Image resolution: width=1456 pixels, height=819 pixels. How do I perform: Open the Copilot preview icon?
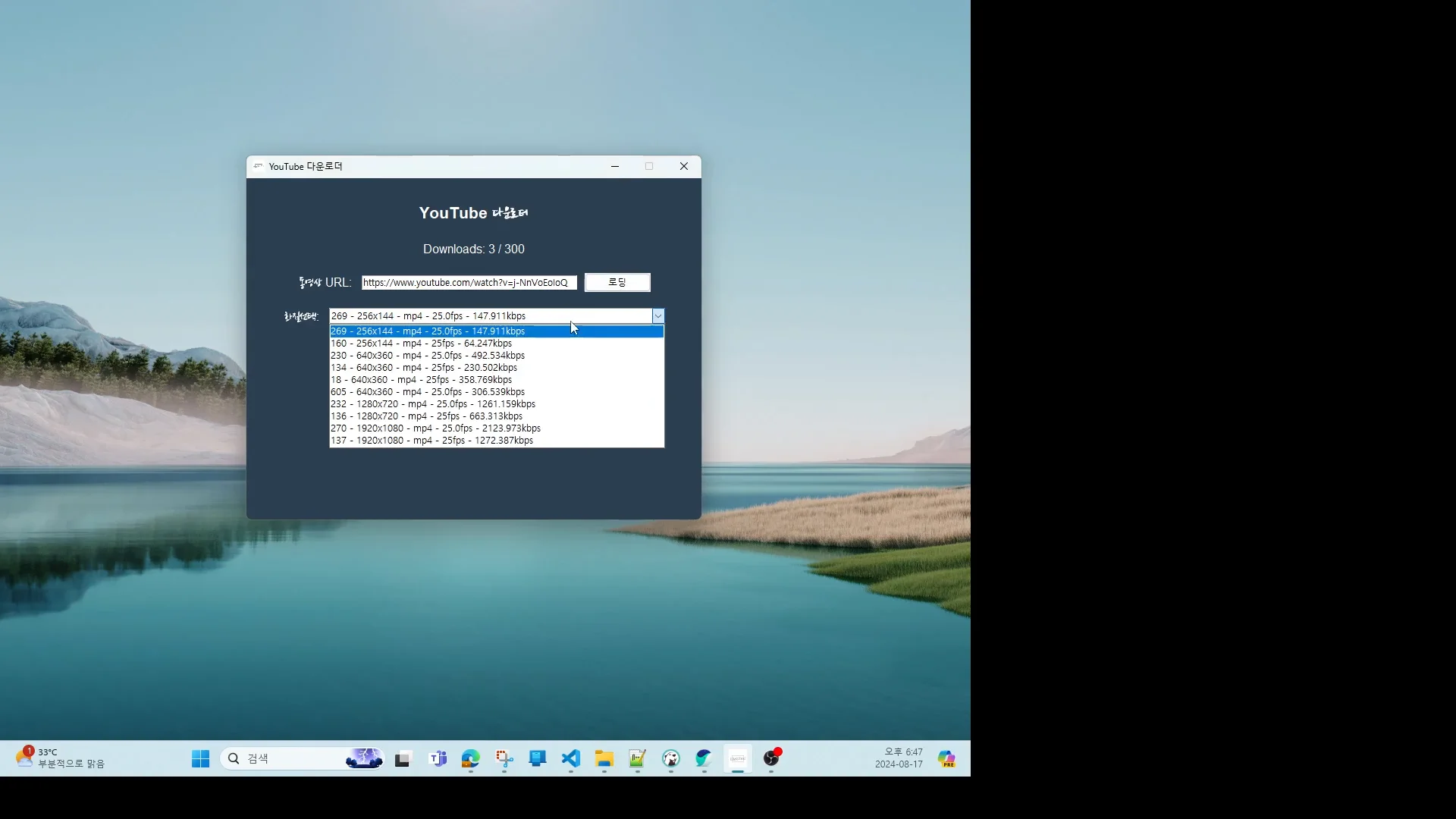coord(946,758)
